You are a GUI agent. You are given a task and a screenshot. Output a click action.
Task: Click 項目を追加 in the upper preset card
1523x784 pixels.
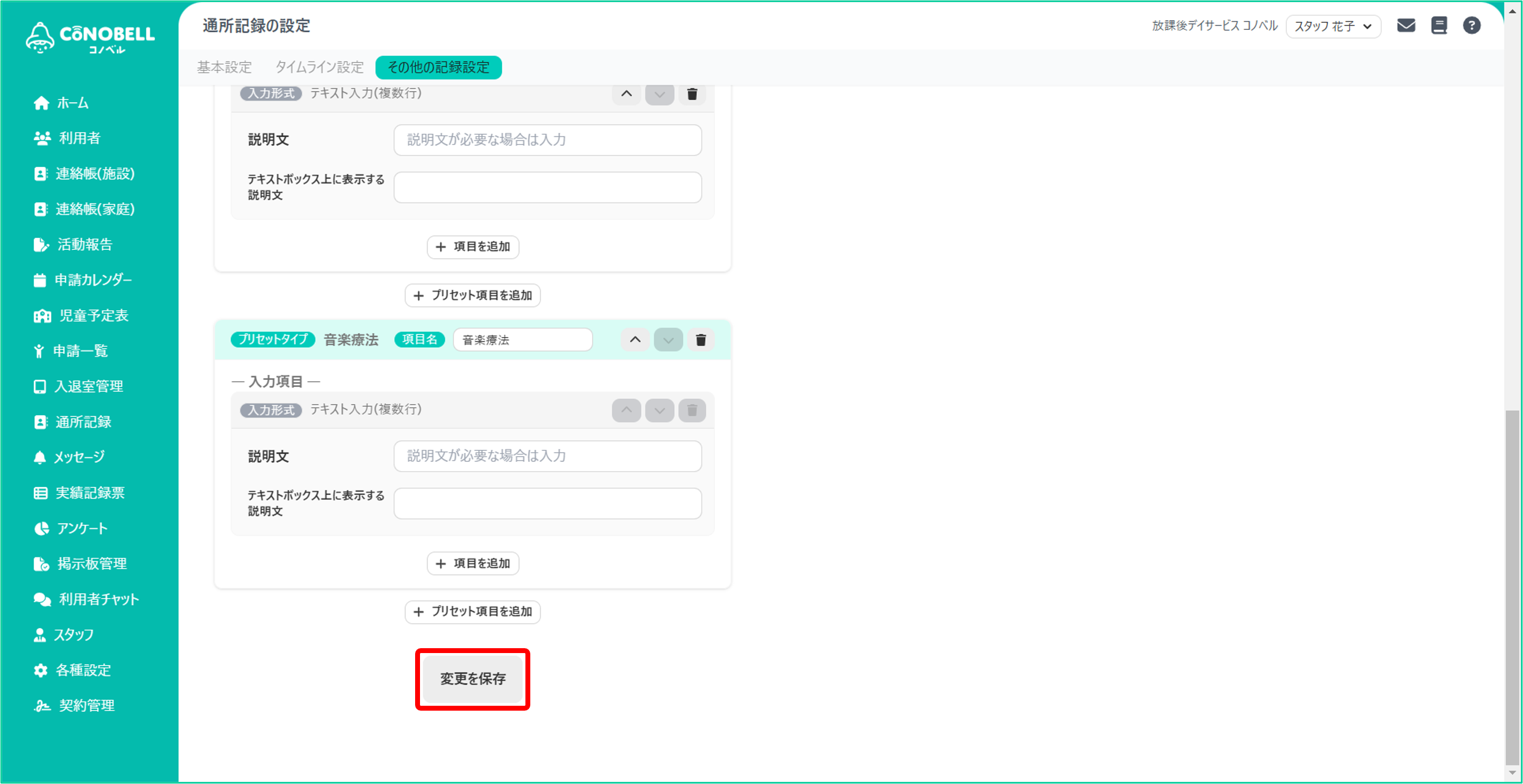[x=472, y=247]
